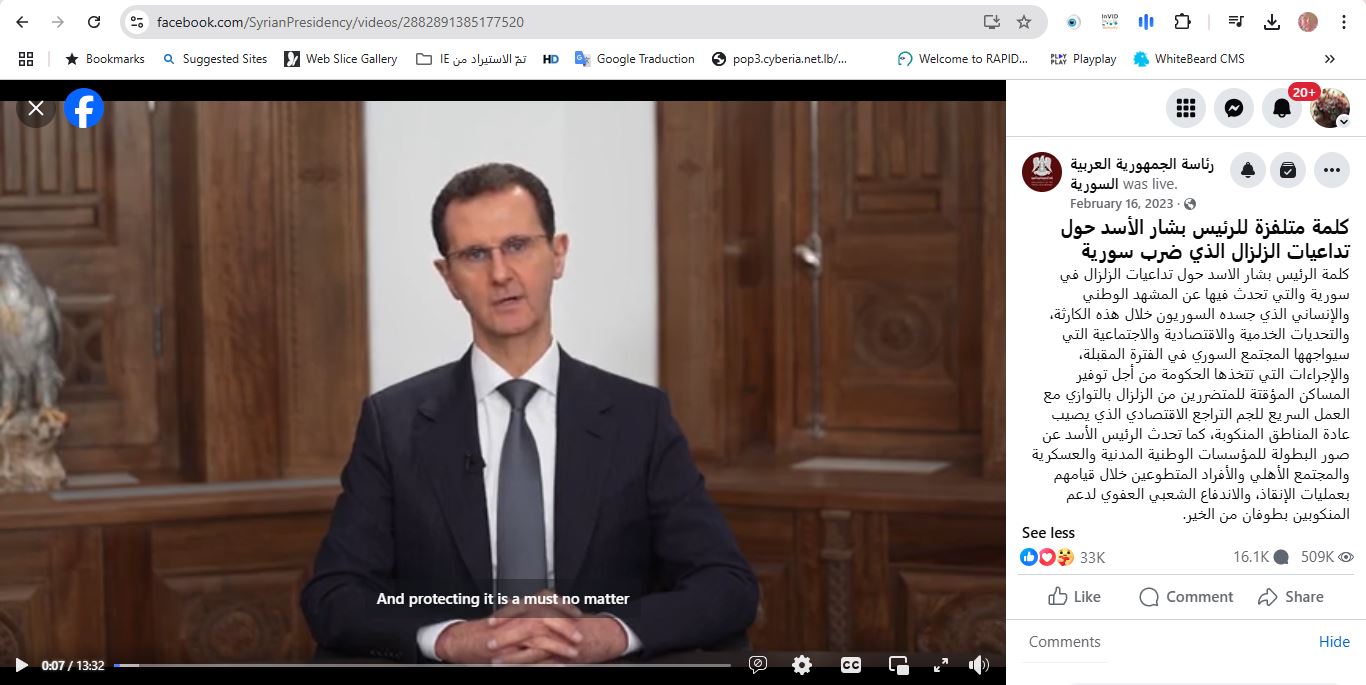Open the Facebook apps grid menu
This screenshot has width=1366, height=685.
click(x=1186, y=108)
